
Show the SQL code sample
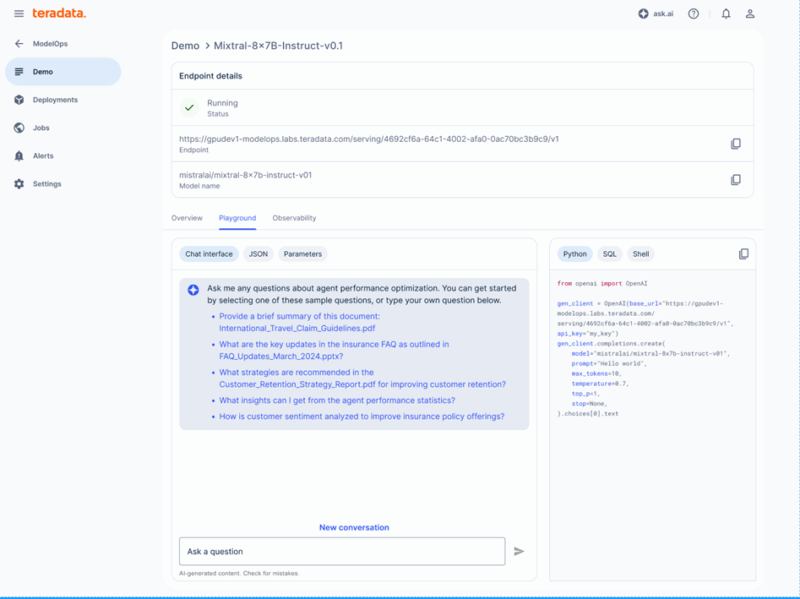pyautogui.click(x=609, y=254)
